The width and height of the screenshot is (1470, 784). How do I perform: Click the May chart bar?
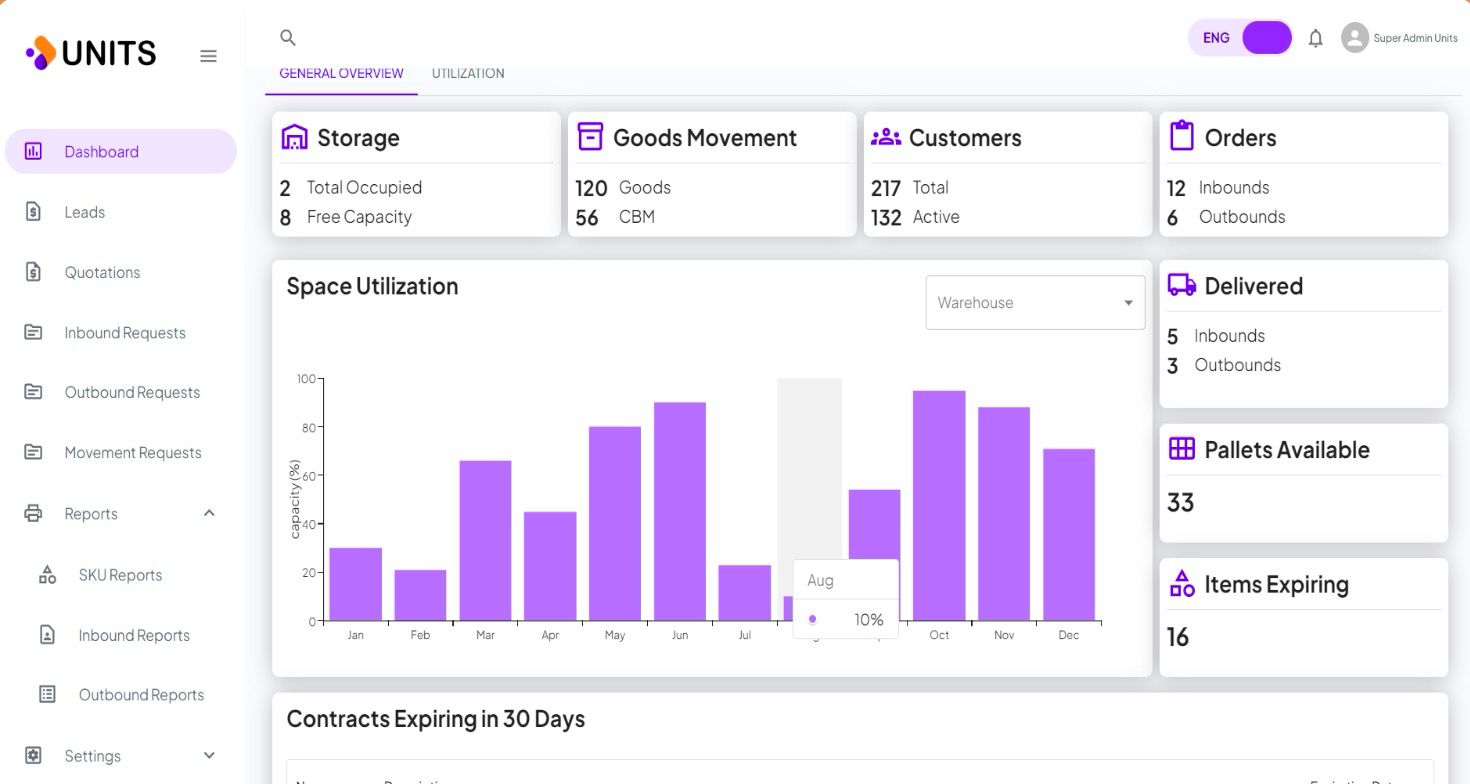click(x=615, y=524)
